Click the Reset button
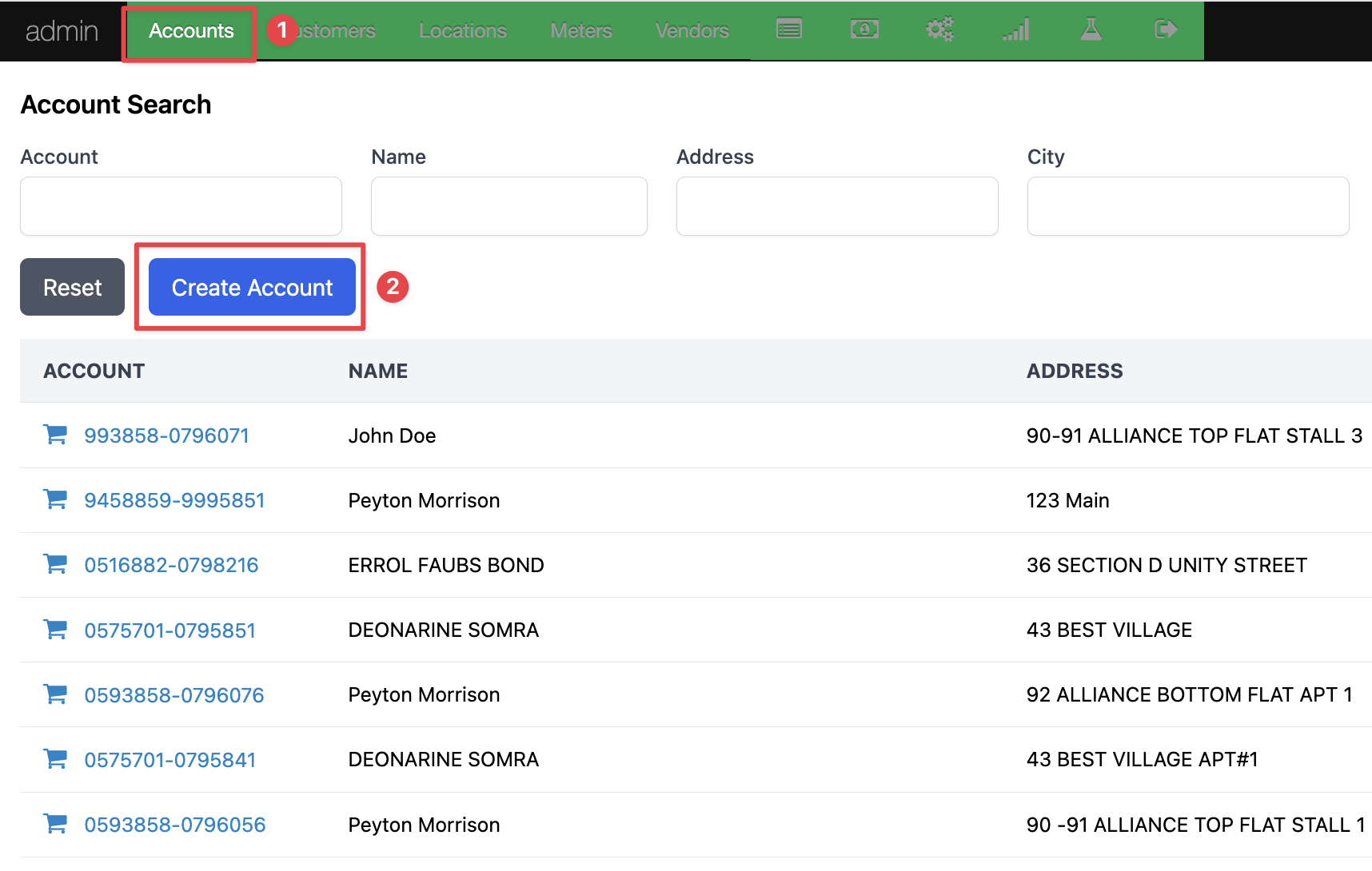Viewport: 1372px width, 871px height. pos(72,287)
